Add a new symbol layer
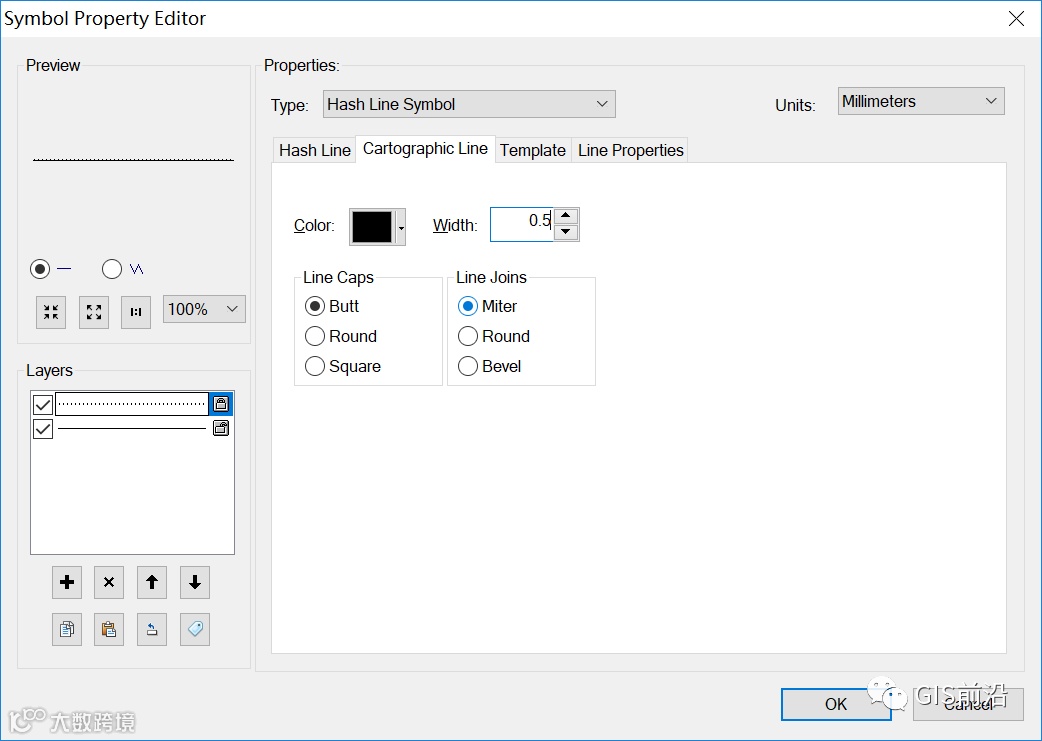Image resolution: width=1042 pixels, height=741 pixels. pos(67,583)
